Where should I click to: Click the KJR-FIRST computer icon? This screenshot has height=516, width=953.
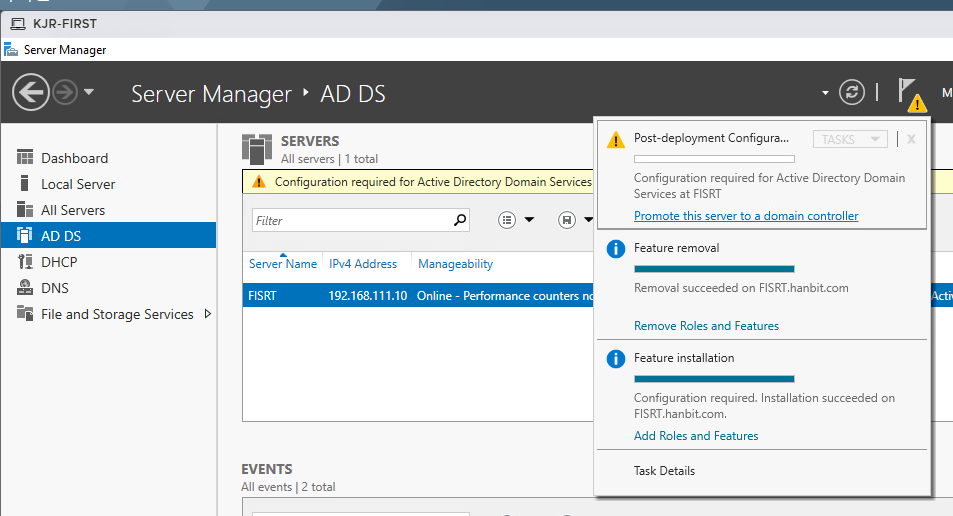[18, 24]
